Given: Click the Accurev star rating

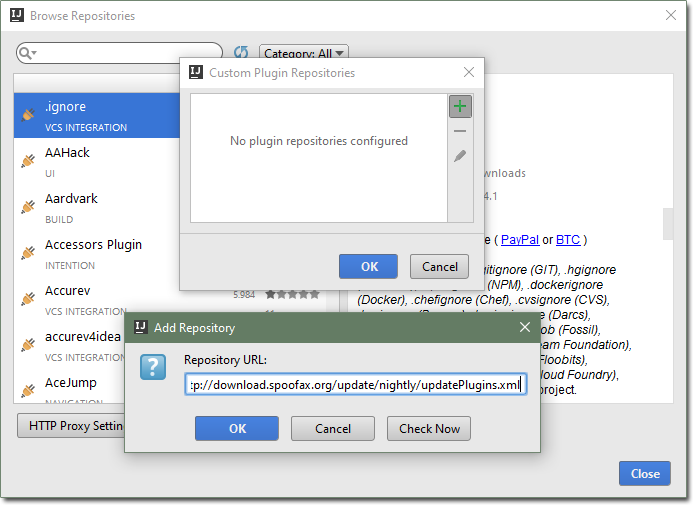Looking at the screenshot, I should pyautogui.click(x=292, y=295).
